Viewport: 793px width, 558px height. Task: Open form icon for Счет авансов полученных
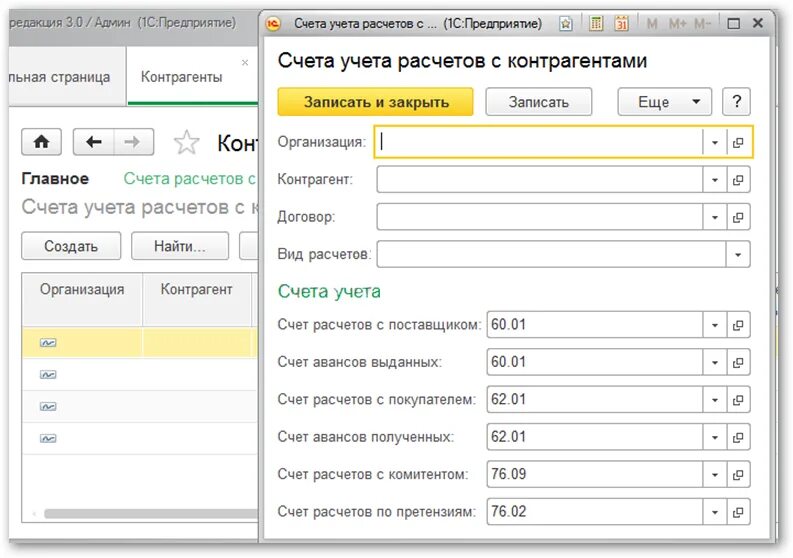(738, 437)
